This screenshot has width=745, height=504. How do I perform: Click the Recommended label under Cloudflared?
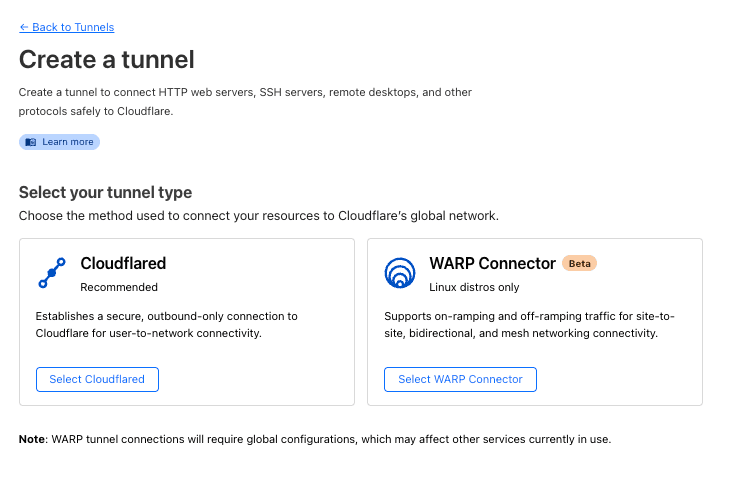coord(119,287)
